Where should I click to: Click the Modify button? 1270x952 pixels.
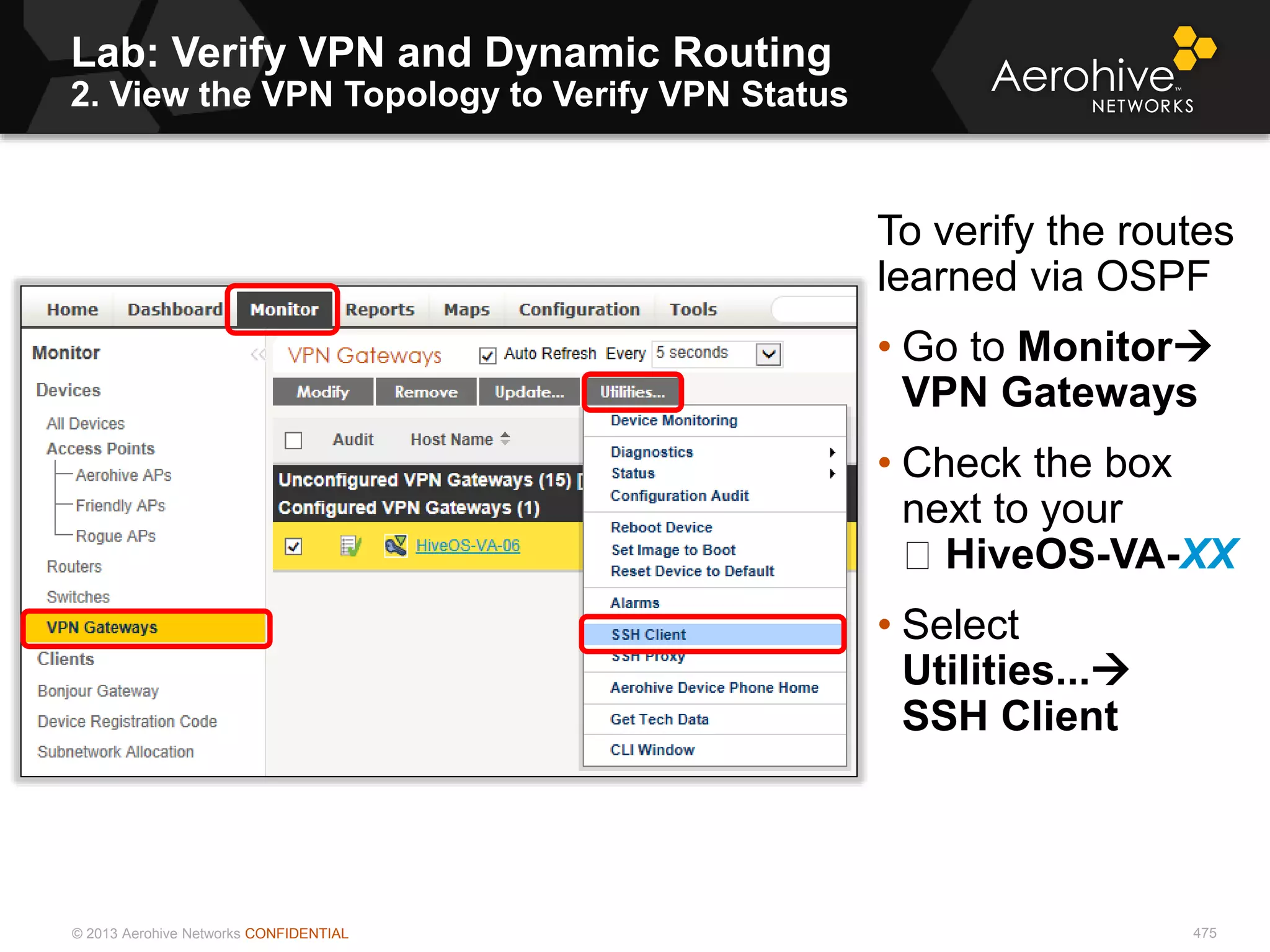click(x=323, y=392)
